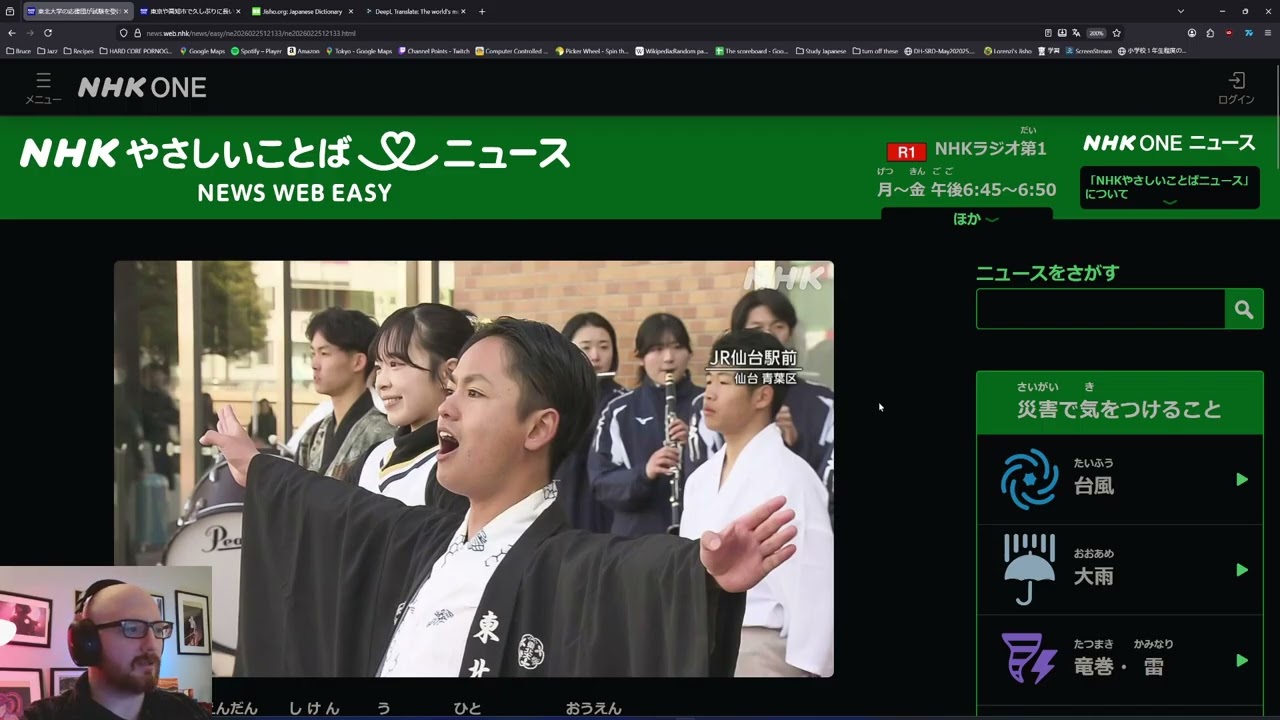1280x720 pixels.
Task: Open the Firefox account icon
Action: [1192, 33]
